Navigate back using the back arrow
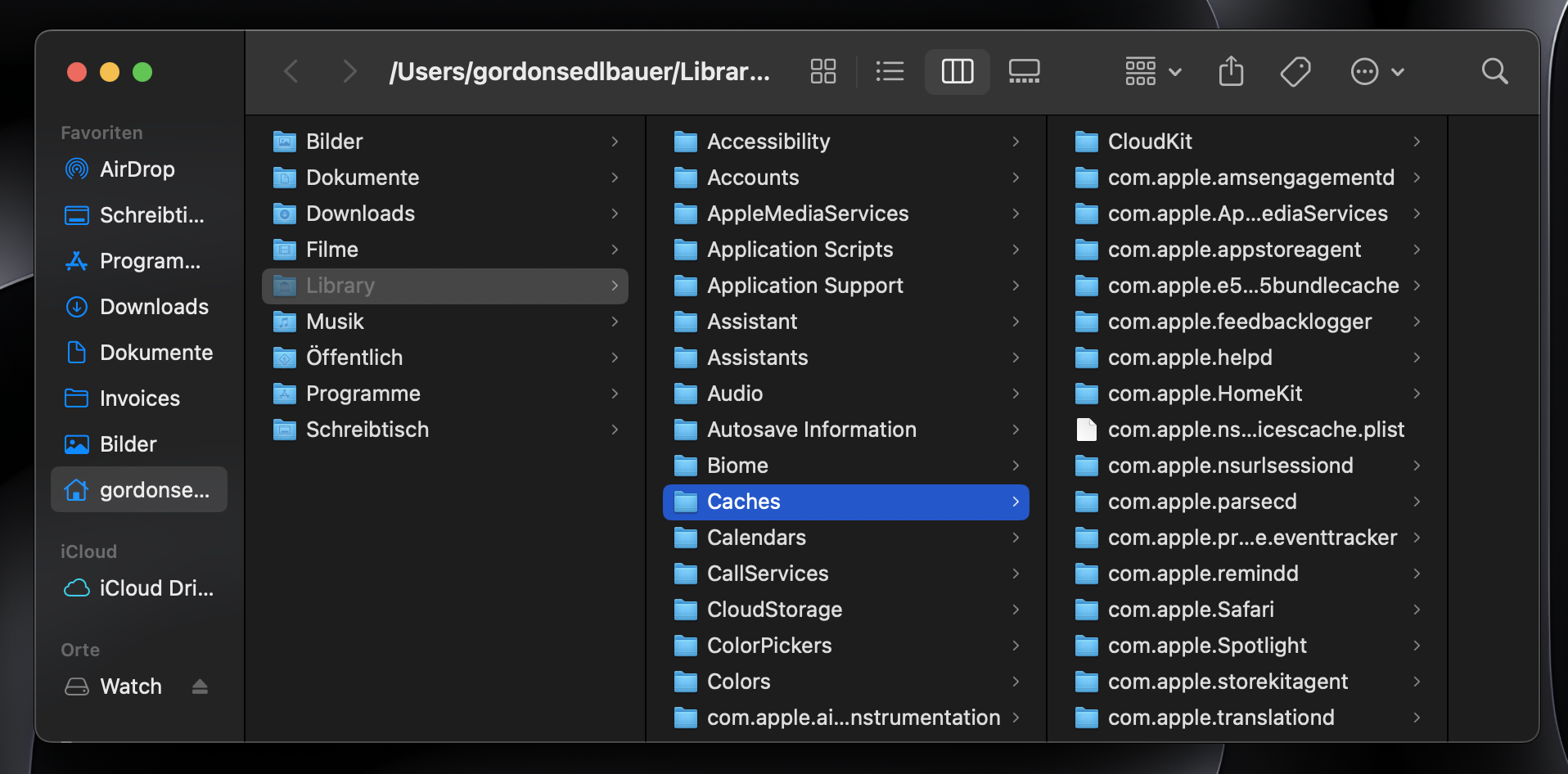Image resolution: width=1568 pixels, height=774 pixels. click(x=291, y=71)
